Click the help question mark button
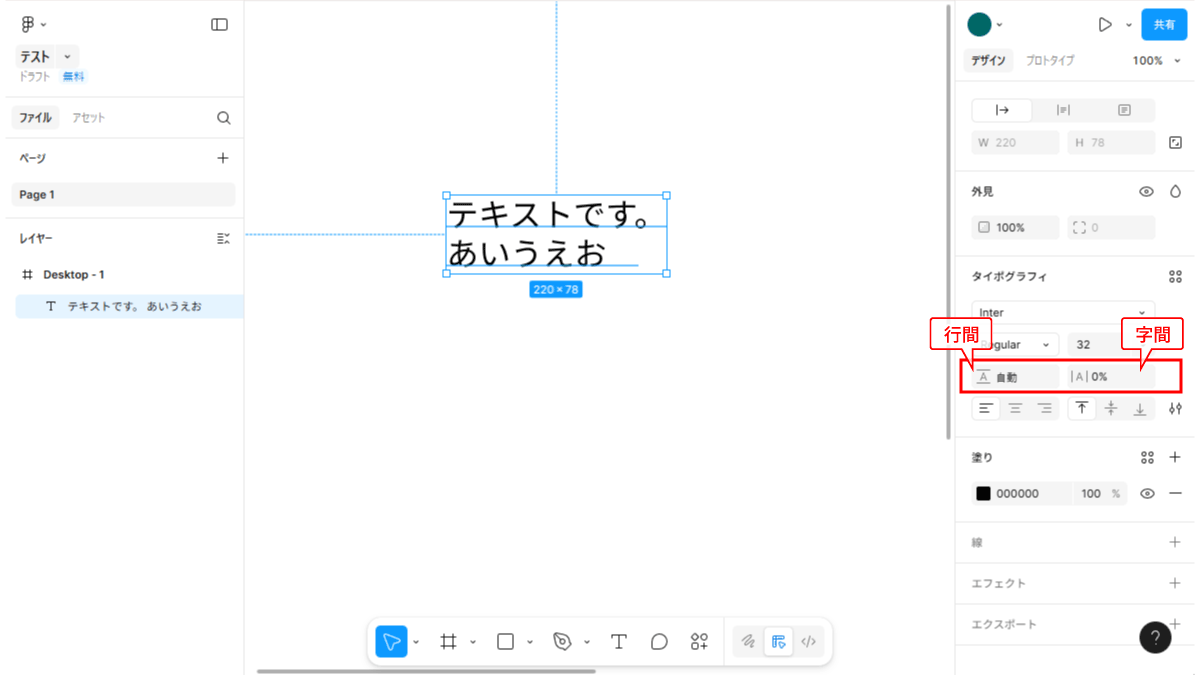Image resolution: width=1200 pixels, height=675 pixels. click(x=1155, y=637)
